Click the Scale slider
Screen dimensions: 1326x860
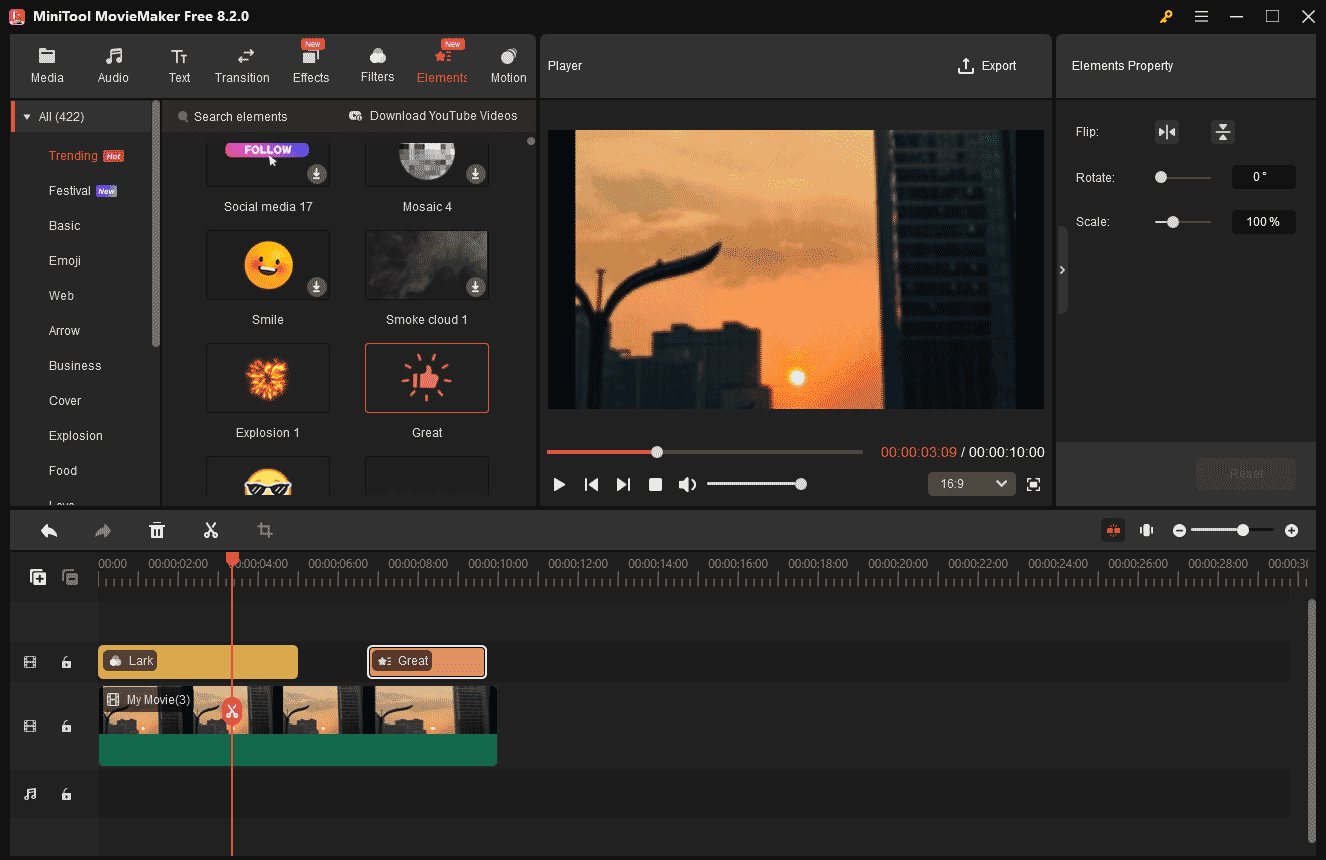[x=1182, y=222]
